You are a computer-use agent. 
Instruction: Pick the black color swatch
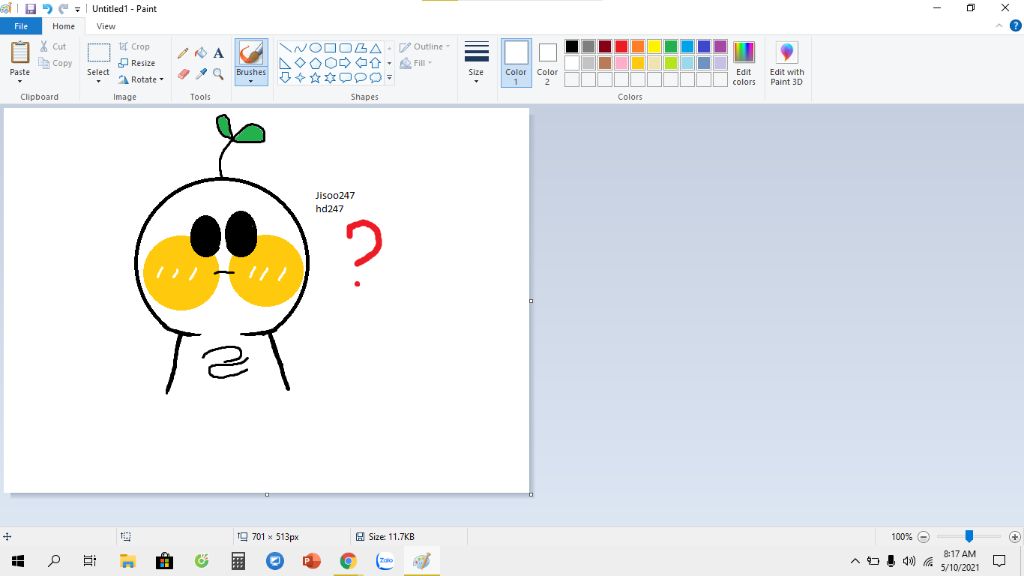pyautogui.click(x=571, y=46)
